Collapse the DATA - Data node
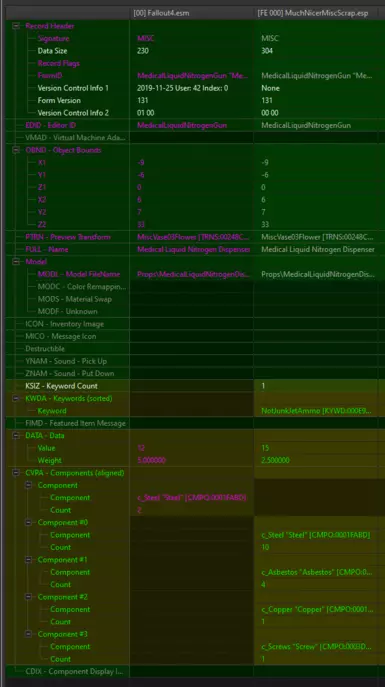 (x=16, y=436)
